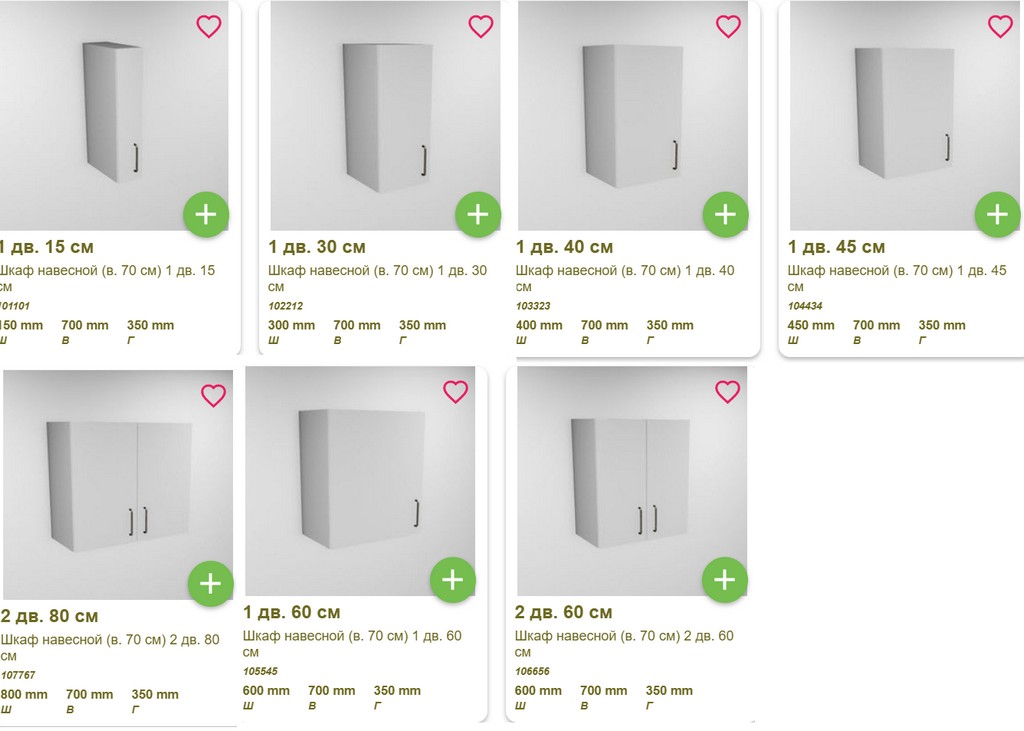Add the 1 дв. 15 см cabinet via plus button
The height and width of the screenshot is (731, 1024).
206,214
